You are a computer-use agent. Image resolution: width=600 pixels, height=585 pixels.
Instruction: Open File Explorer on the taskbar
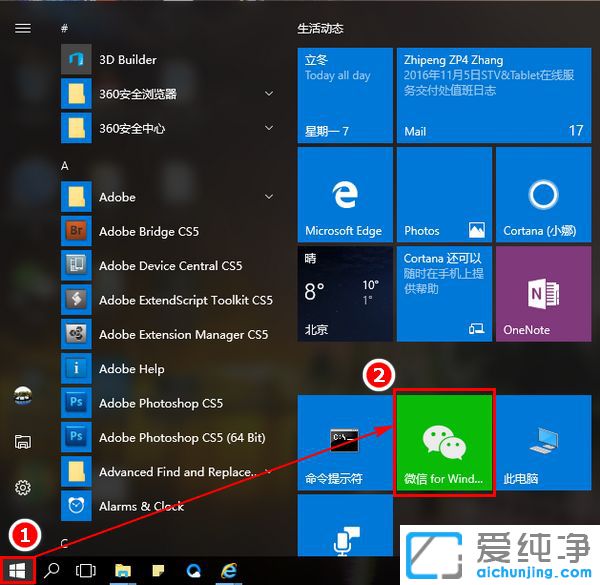click(x=123, y=570)
